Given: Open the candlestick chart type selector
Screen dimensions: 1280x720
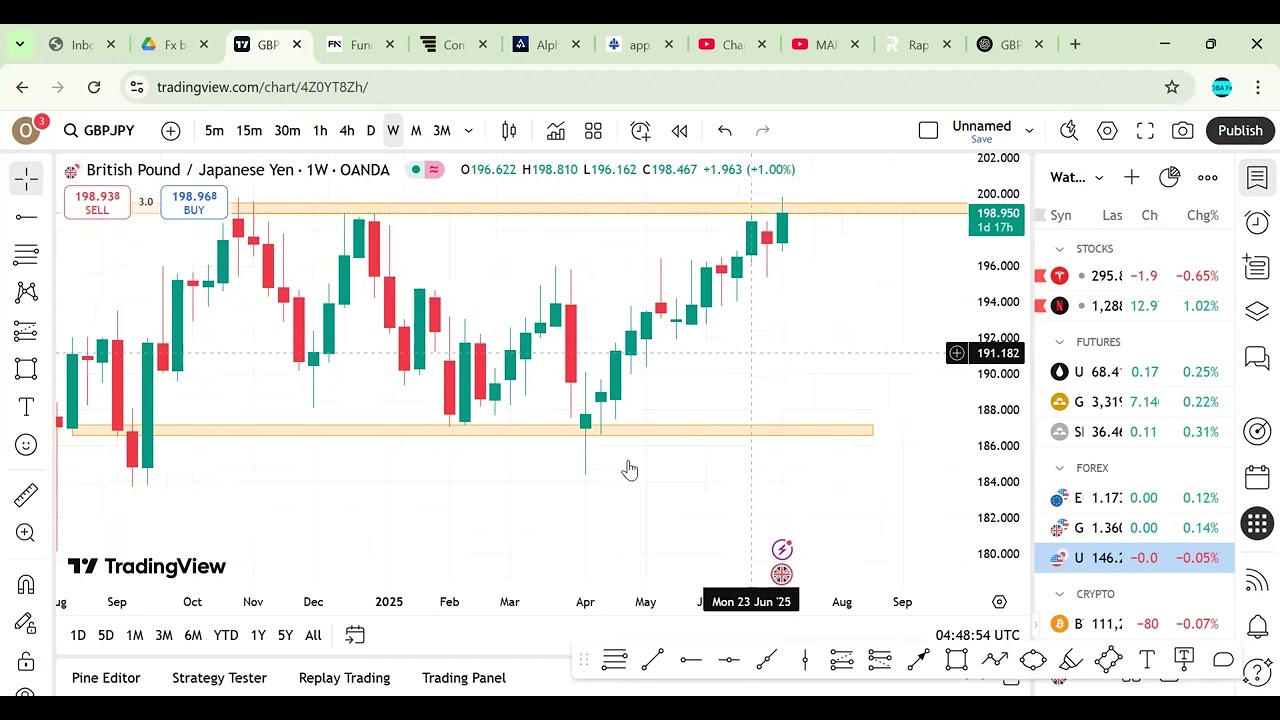Looking at the screenshot, I should tap(509, 131).
